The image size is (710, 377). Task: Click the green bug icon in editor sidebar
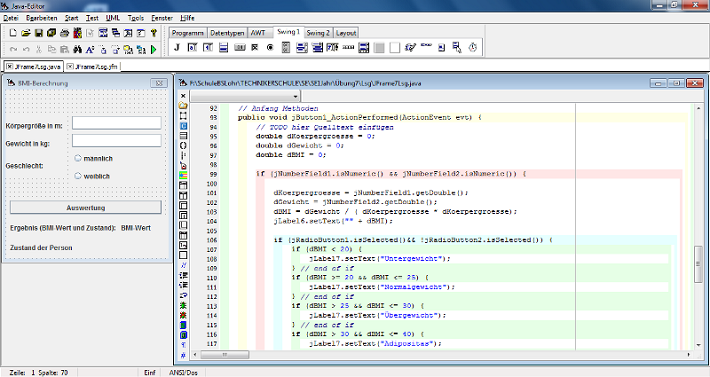[x=183, y=305]
